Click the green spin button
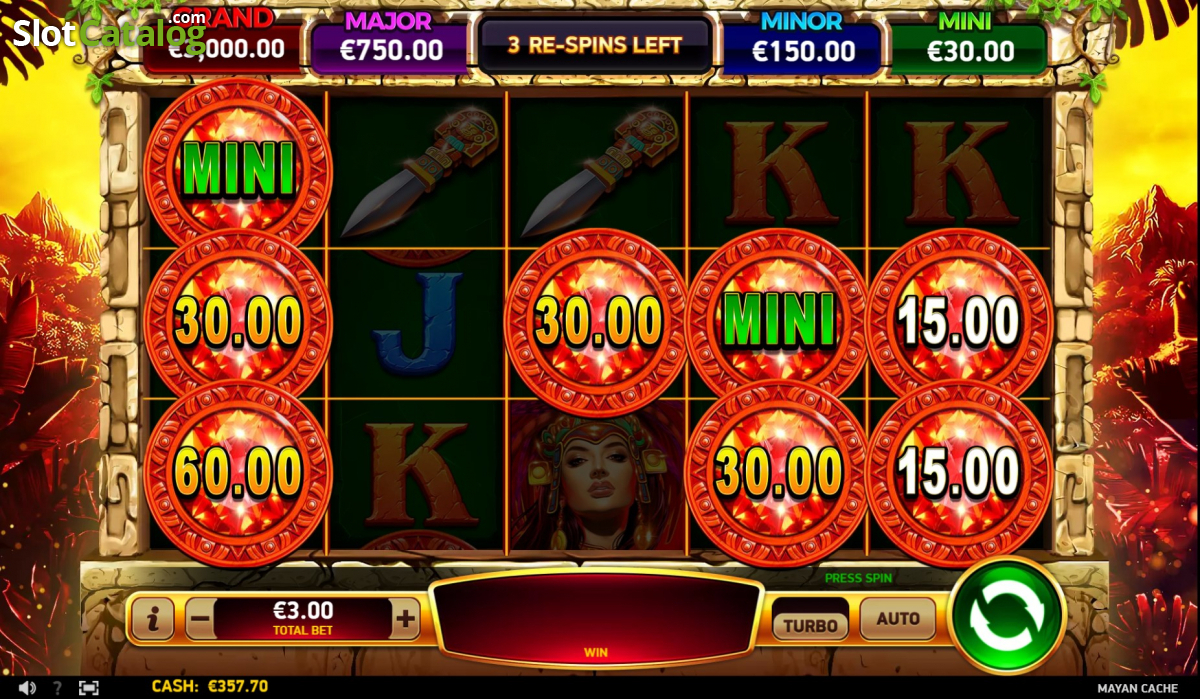Viewport: 1200px width, 699px height. (x=1007, y=617)
